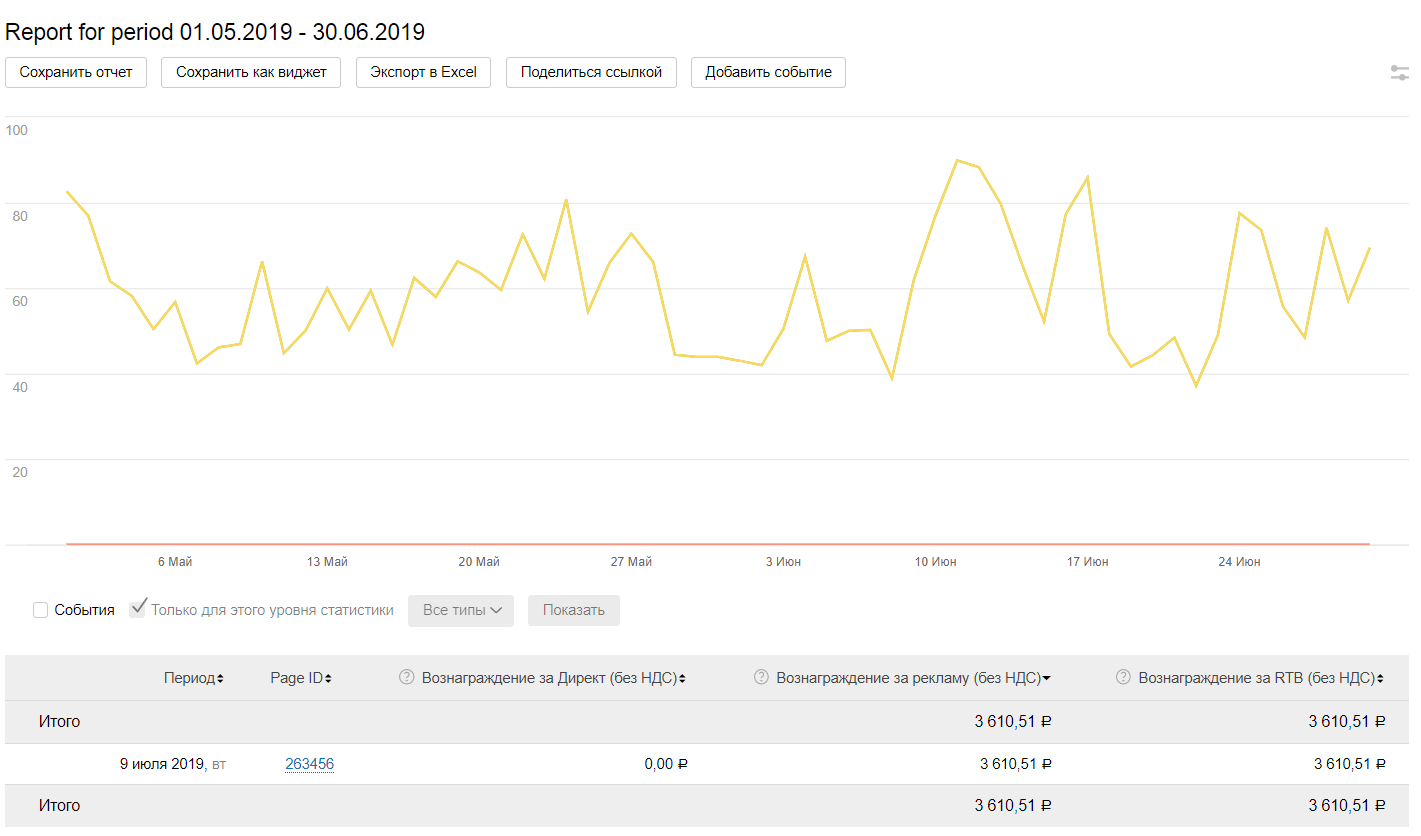Screen dimensions: 1421x836
Task: Open chart settings sliders icon
Action: [1400, 73]
